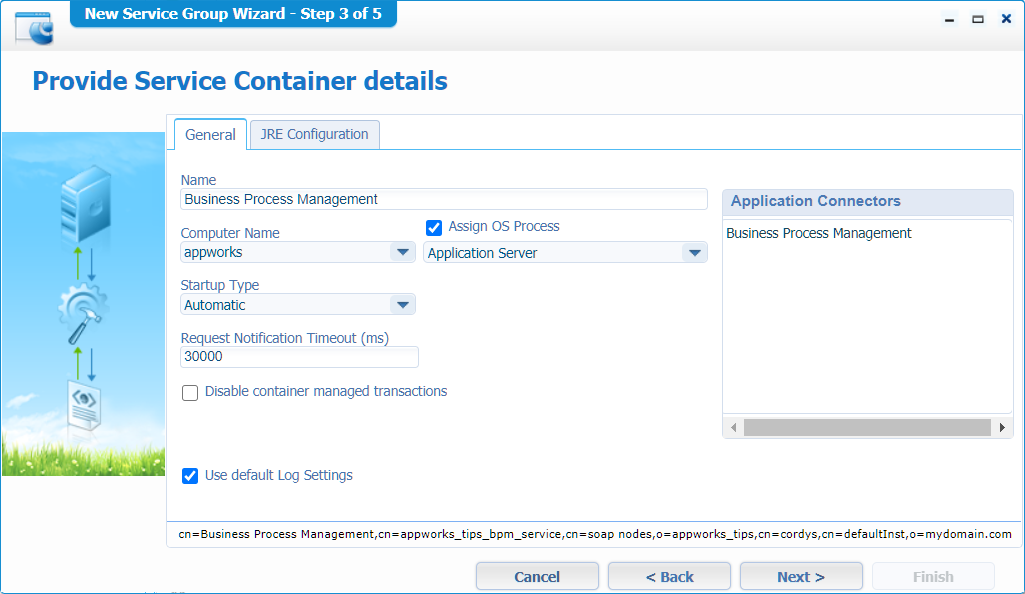Select the General tab
This screenshot has width=1025, height=594.
pyautogui.click(x=210, y=135)
